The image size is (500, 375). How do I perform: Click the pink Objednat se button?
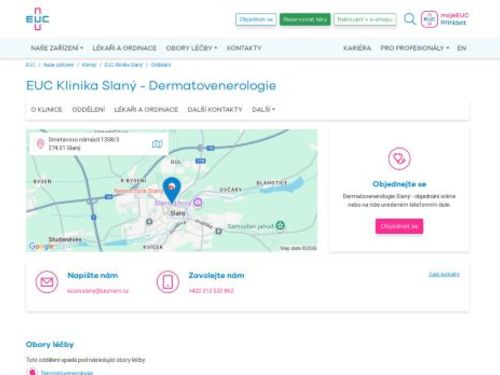(399, 226)
